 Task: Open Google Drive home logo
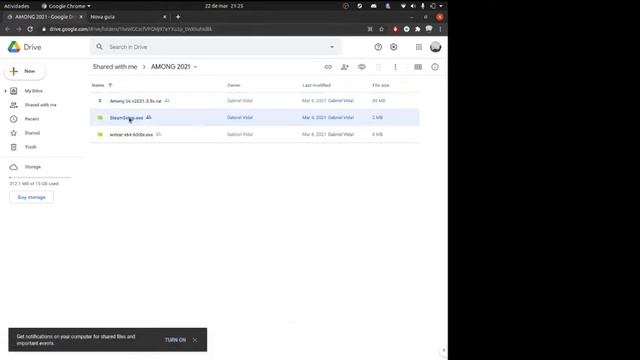pos(24,47)
